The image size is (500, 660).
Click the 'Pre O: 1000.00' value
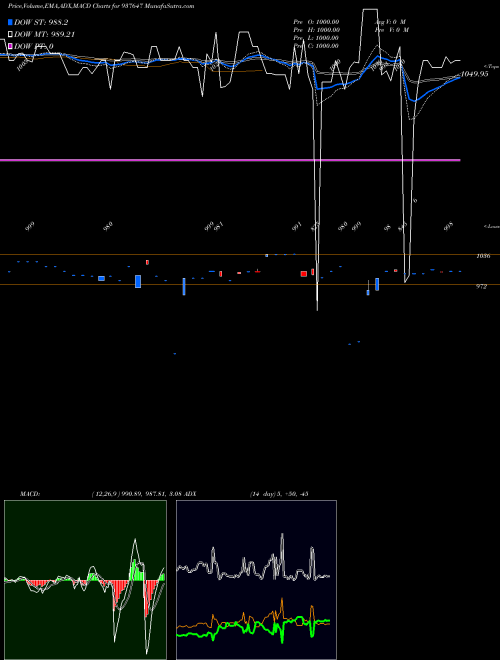pos(316,22)
